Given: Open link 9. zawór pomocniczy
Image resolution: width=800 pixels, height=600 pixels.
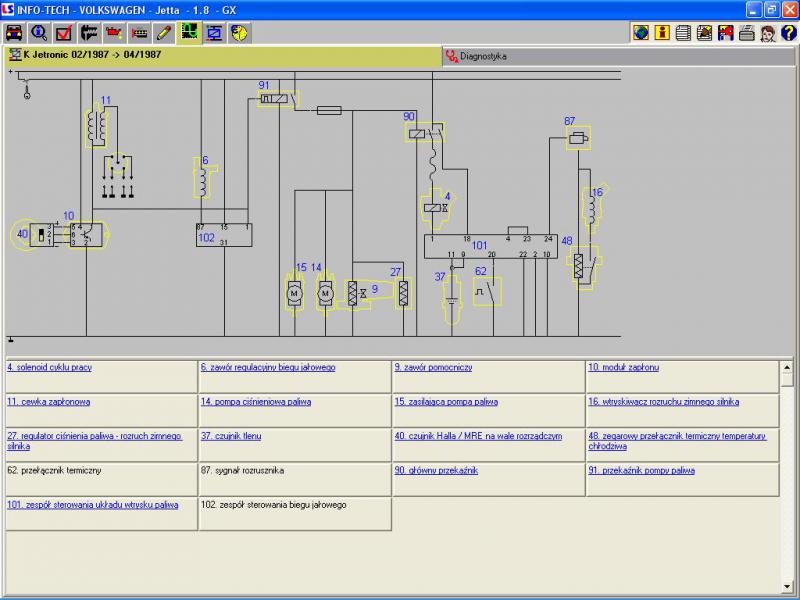Looking at the screenshot, I should click(x=433, y=367).
